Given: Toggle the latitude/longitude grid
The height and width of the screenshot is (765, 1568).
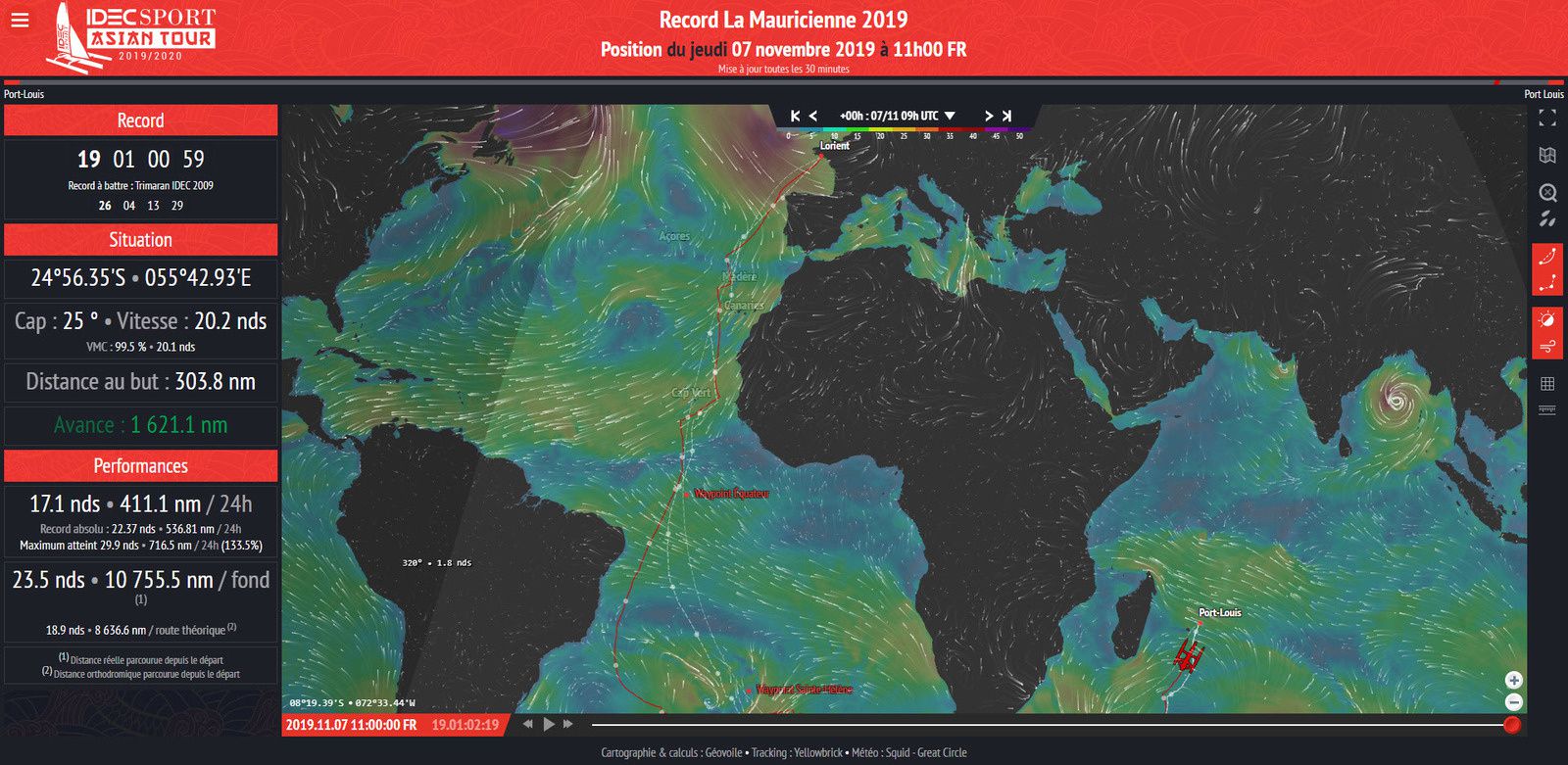Looking at the screenshot, I should click(x=1547, y=384).
